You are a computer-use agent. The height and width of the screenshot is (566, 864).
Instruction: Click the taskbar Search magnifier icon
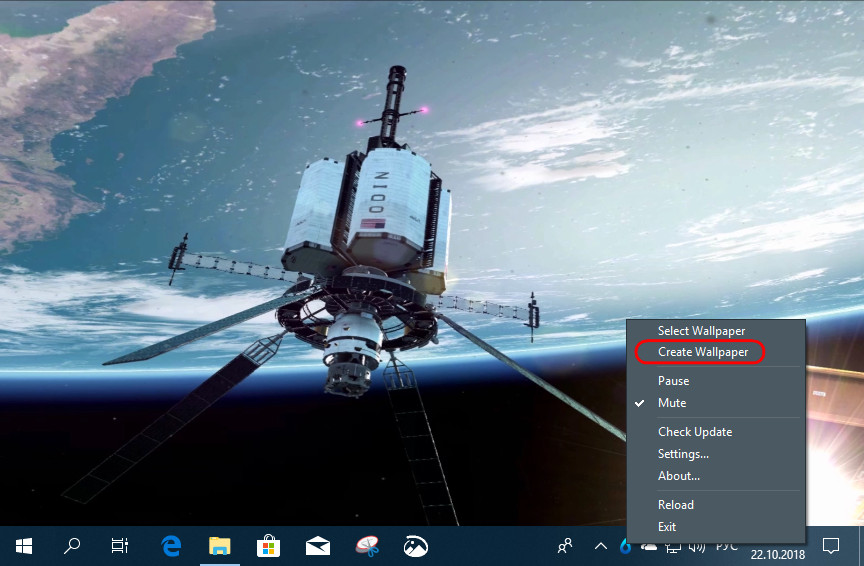click(72, 545)
